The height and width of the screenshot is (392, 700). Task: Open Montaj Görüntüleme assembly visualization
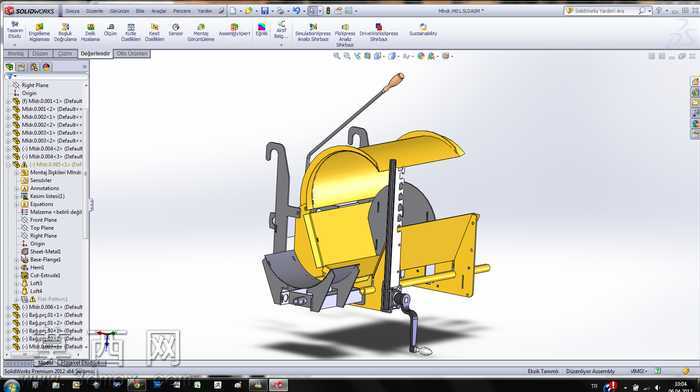pyautogui.click(x=201, y=33)
